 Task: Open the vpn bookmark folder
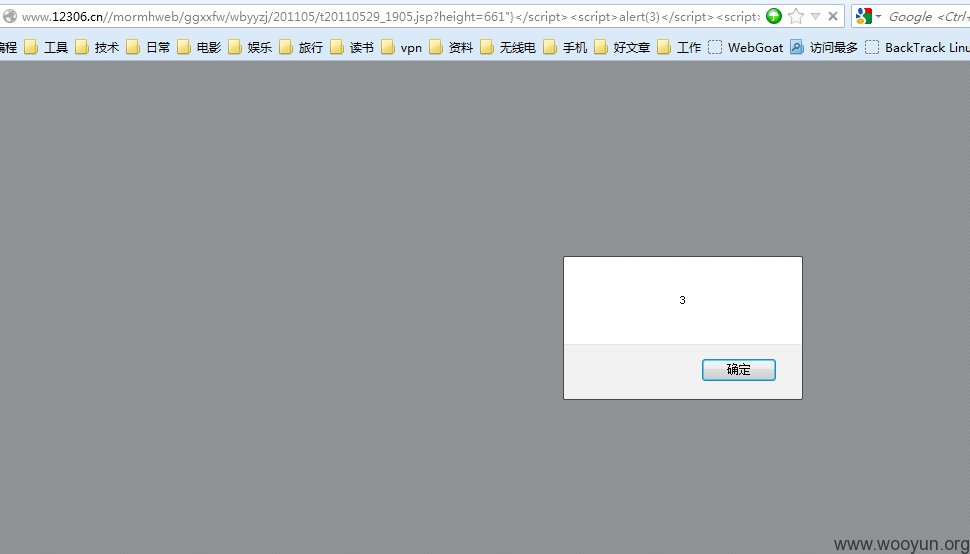click(x=402, y=47)
